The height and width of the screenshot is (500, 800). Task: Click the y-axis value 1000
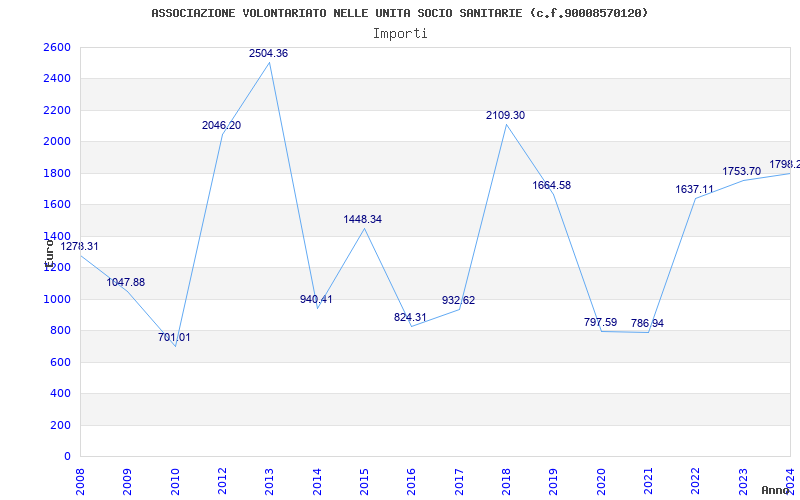[x=58, y=299]
